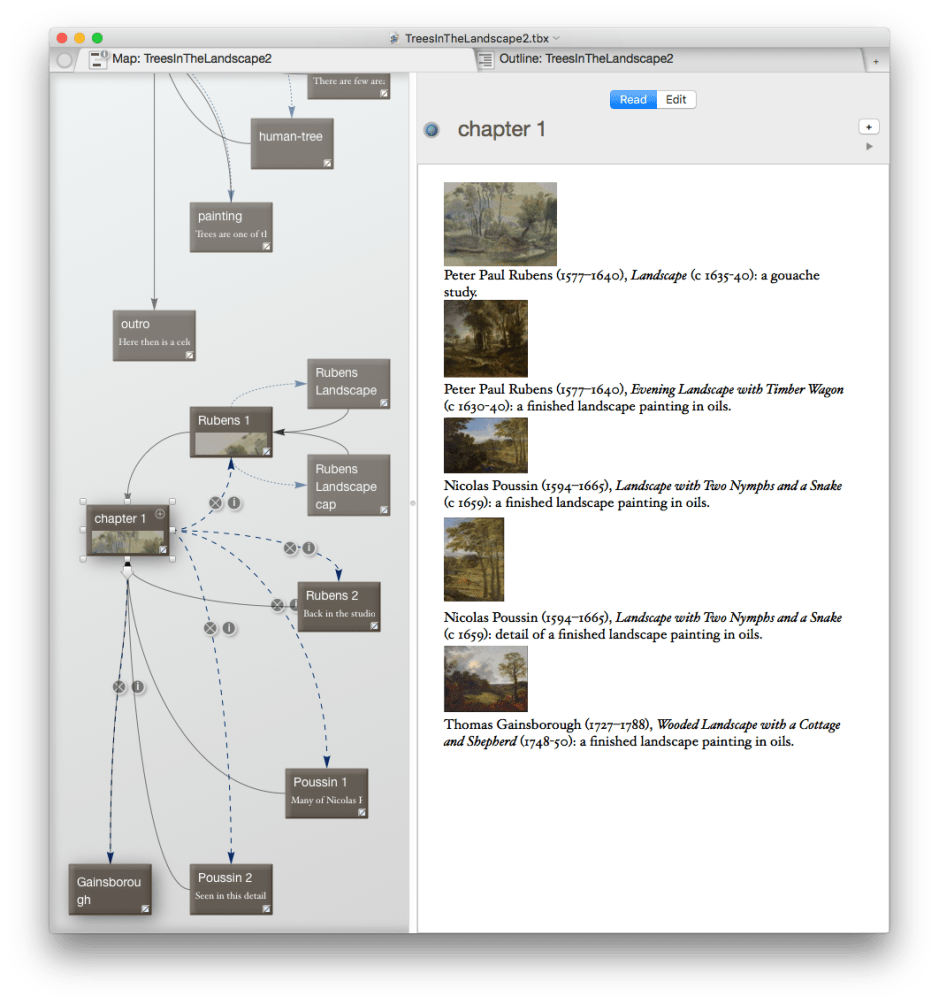Click the badge icon beside chapter 1 title

pos(431,130)
